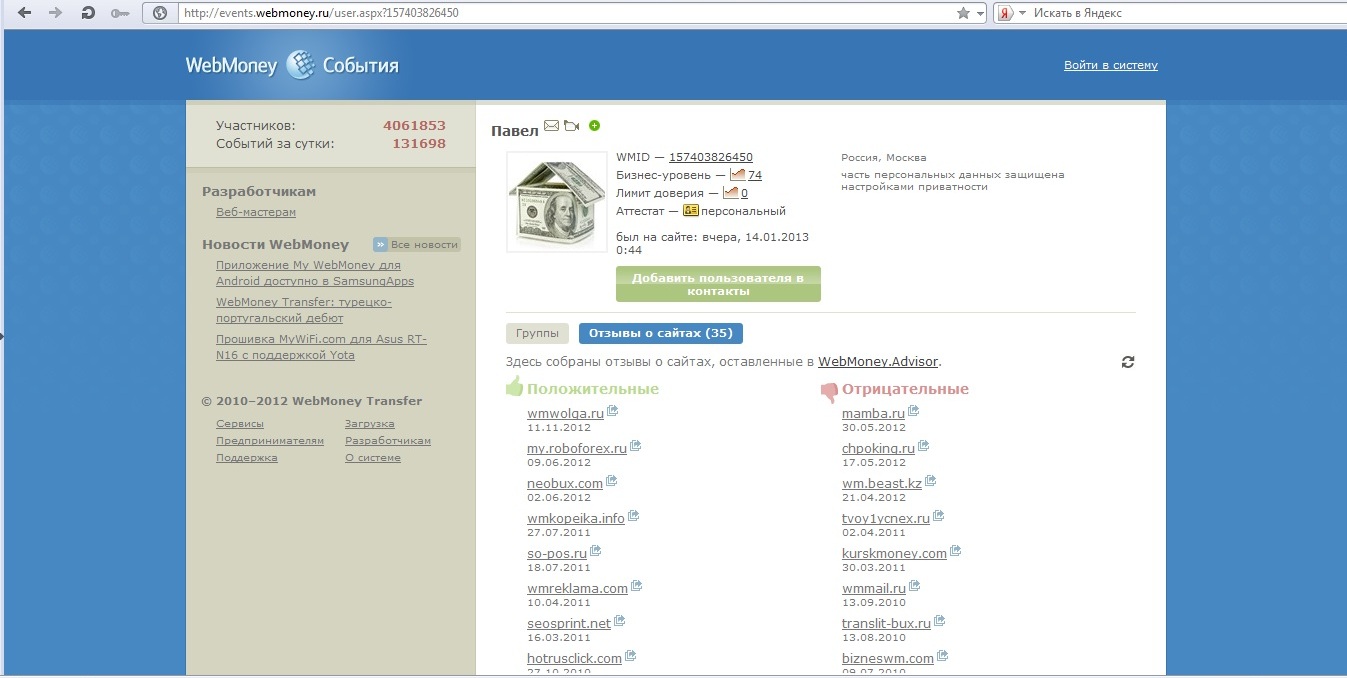Click Добавить пользователя в контакты button
The image size is (1347, 678).
(718, 284)
